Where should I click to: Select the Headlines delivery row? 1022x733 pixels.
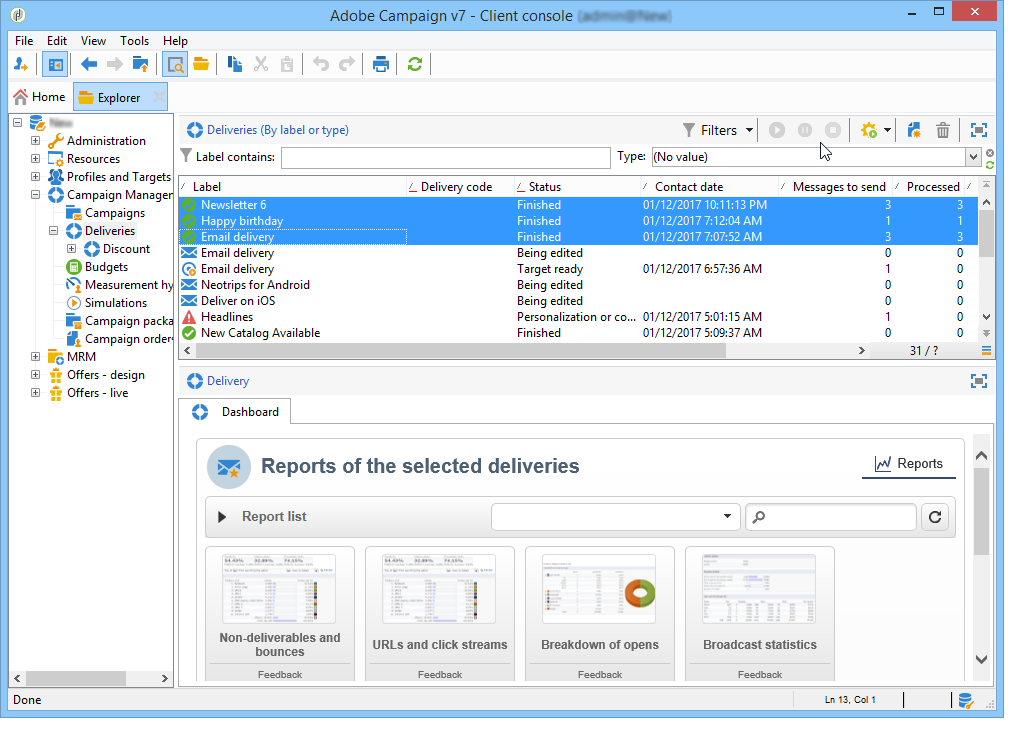pos(227,317)
